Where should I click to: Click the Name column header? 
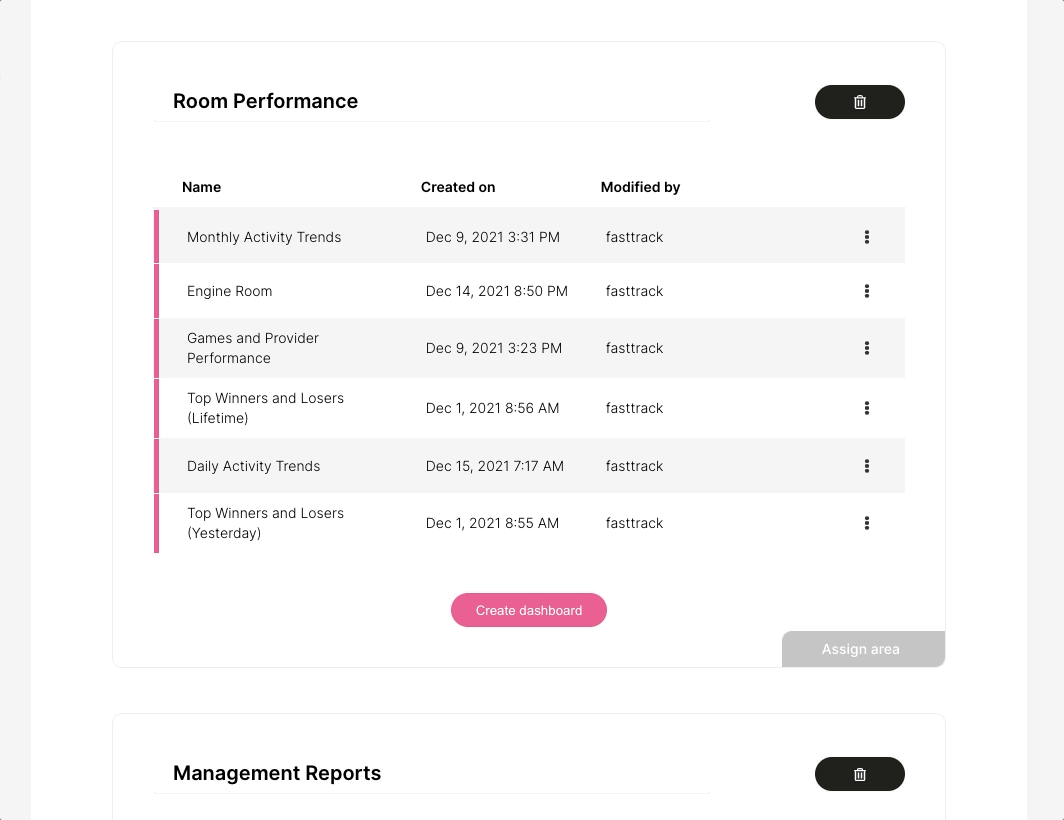(x=202, y=187)
